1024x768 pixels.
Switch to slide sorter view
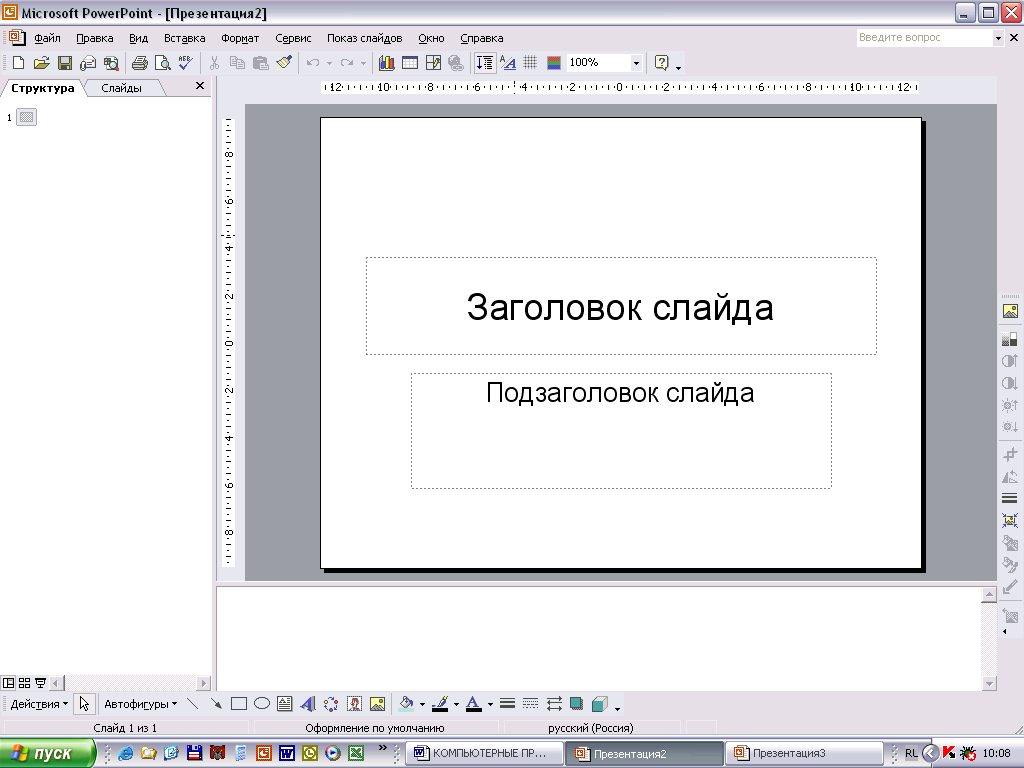(25, 683)
